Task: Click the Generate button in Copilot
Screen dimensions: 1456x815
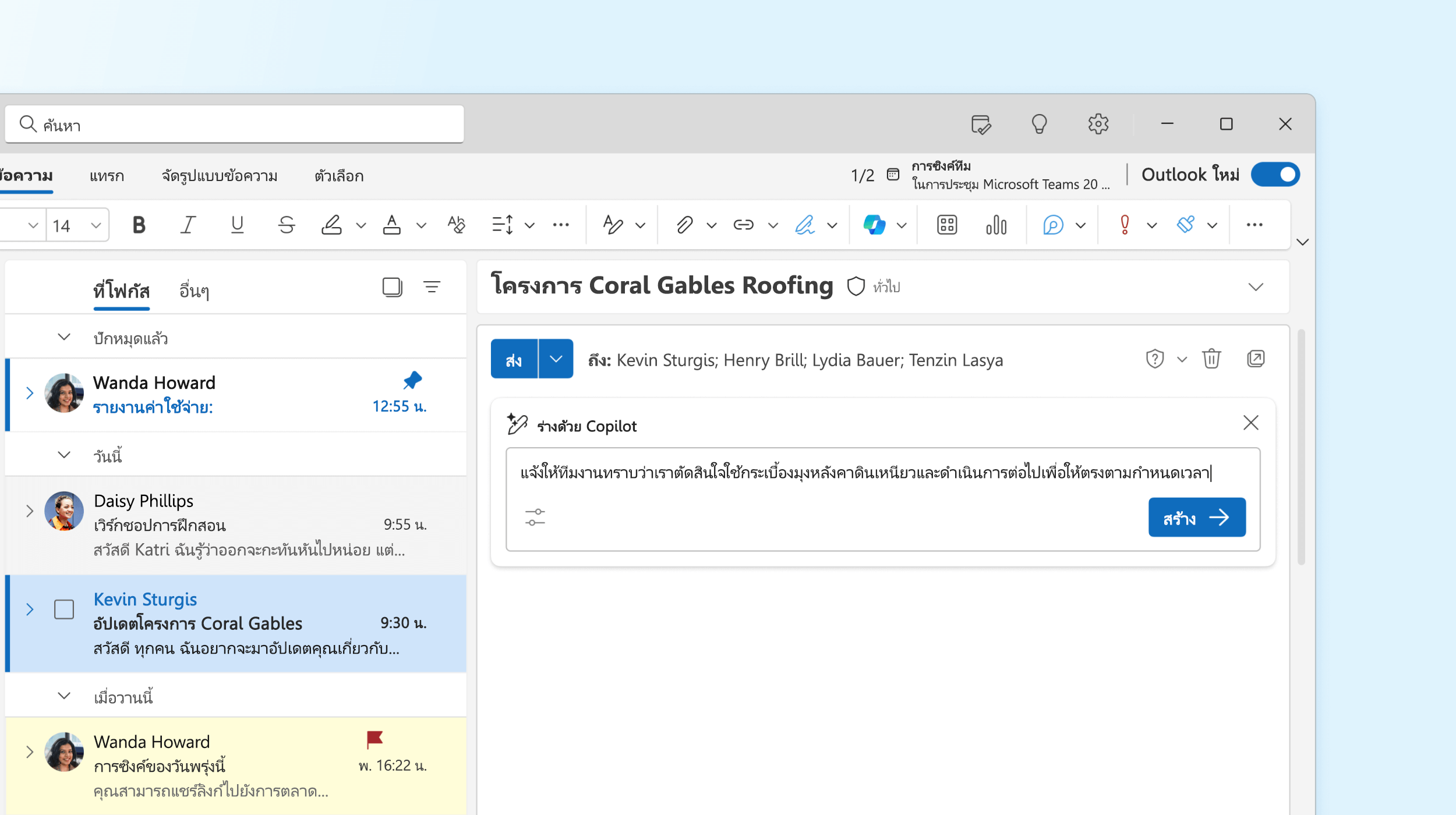Action: [x=1197, y=517]
